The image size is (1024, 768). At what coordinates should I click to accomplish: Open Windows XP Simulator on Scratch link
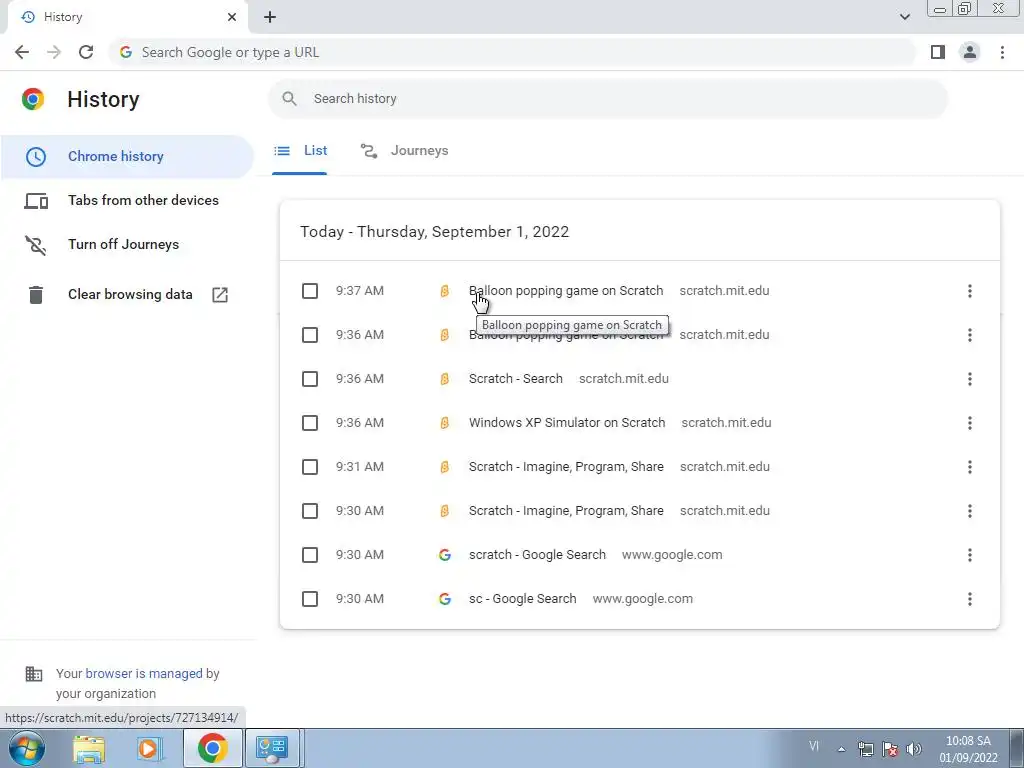(x=567, y=423)
